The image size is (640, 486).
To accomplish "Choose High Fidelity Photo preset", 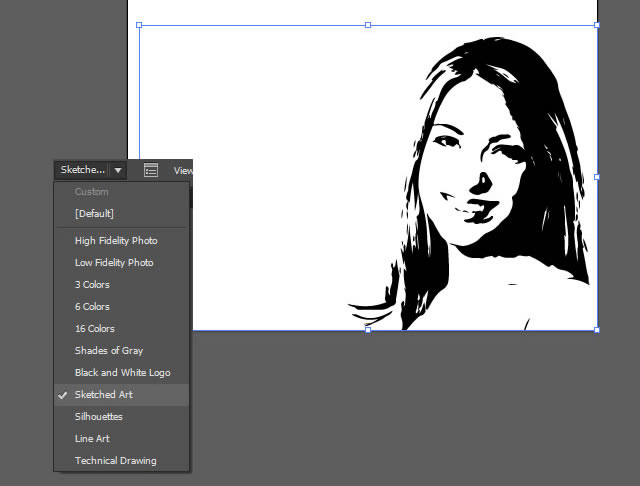I will click(x=116, y=241).
